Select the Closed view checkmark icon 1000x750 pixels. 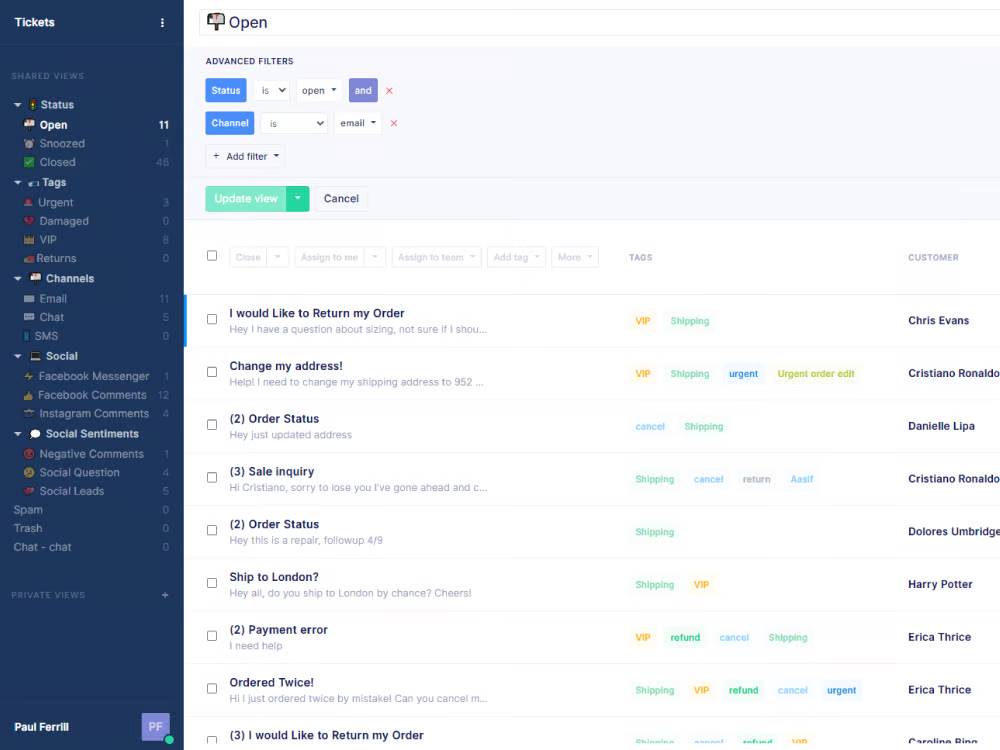pos(29,162)
